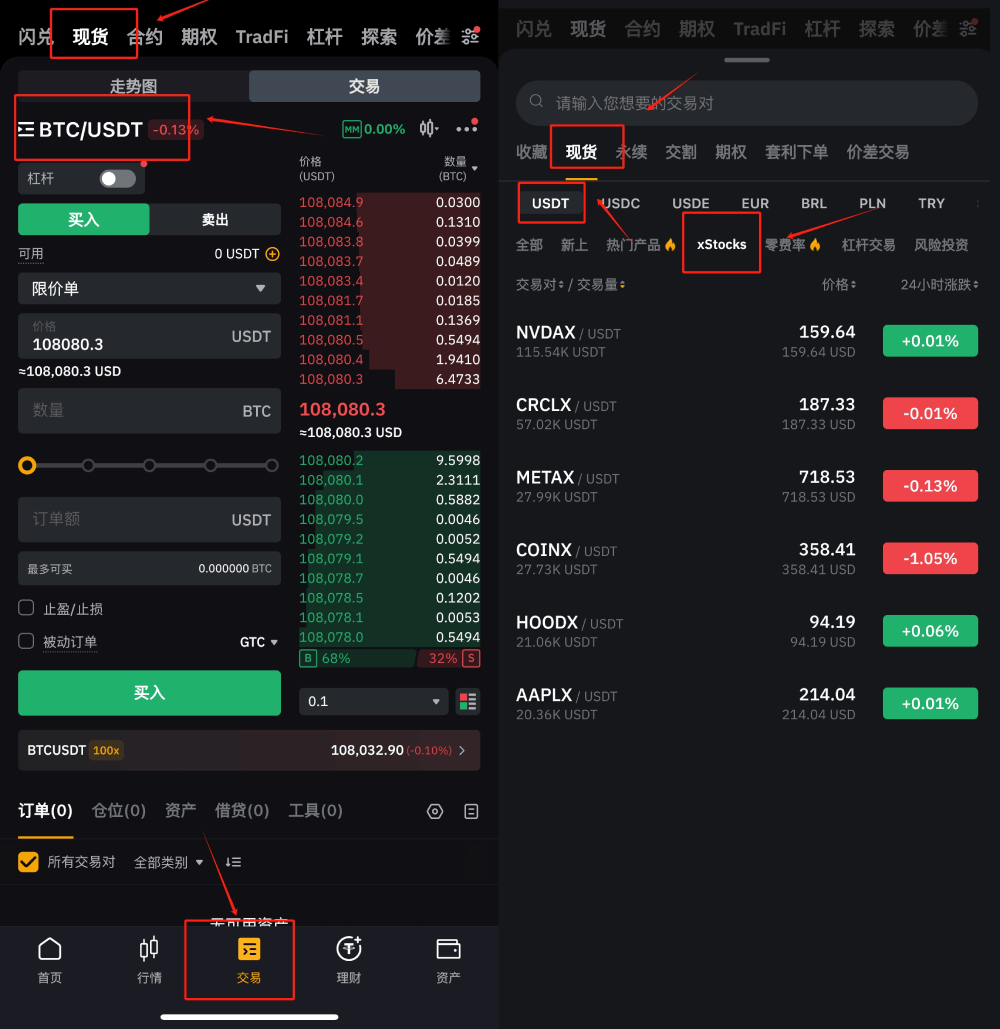1000x1029 pixels.
Task: Open the three-dot more options menu
Action: pyautogui.click(x=466, y=129)
